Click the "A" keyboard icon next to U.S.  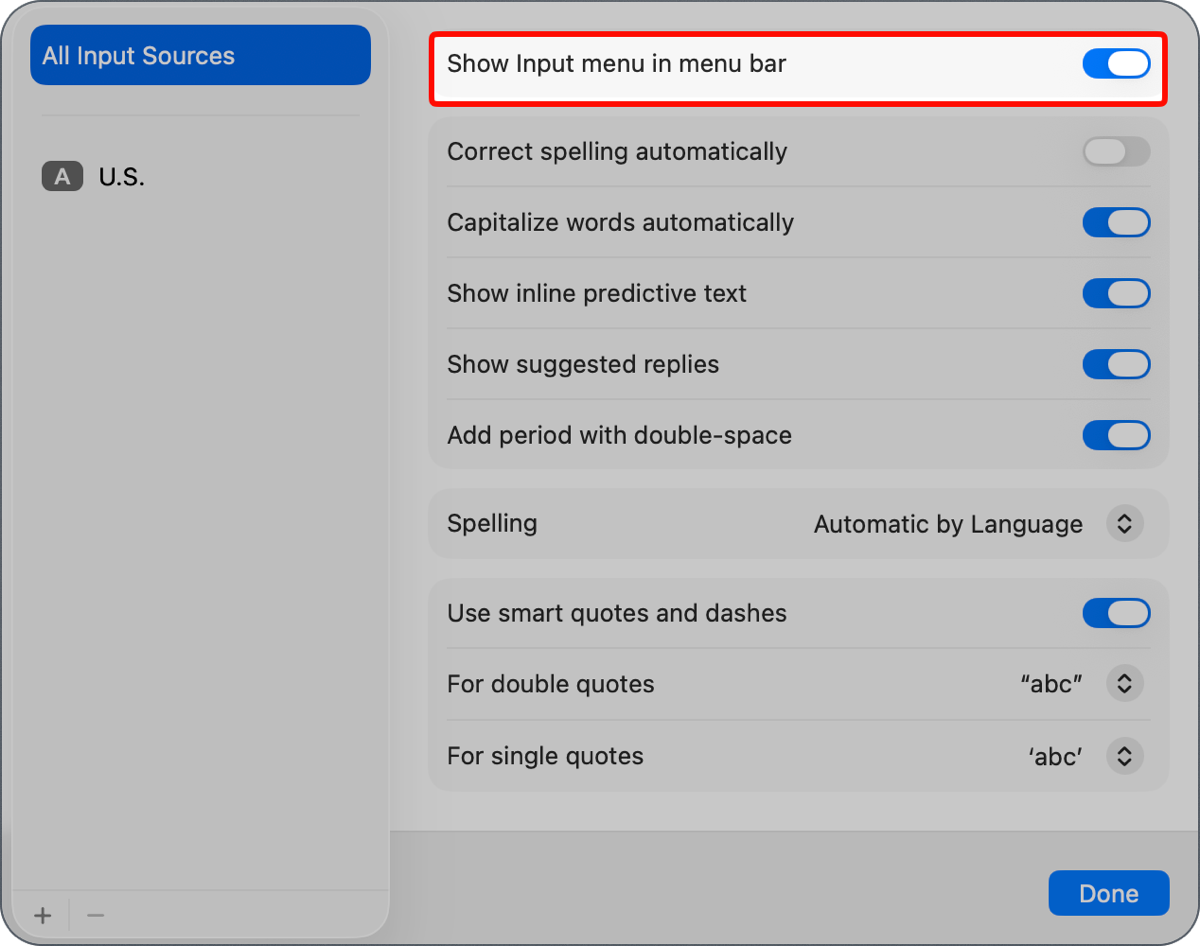pyautogui.click(x=62, y=176)
